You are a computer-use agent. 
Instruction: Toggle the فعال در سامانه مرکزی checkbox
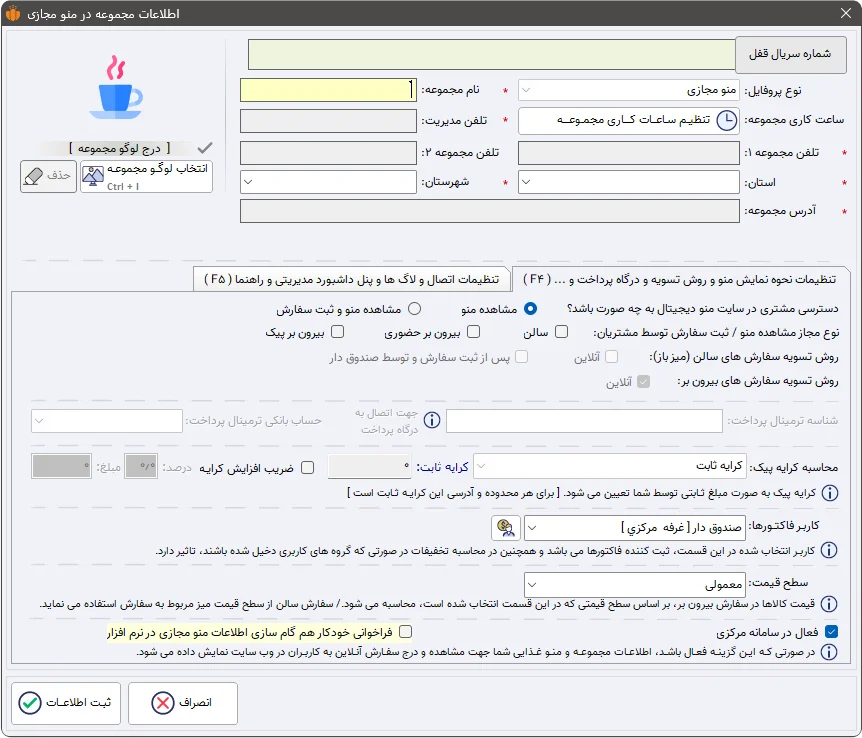pyautogui.click(x=832, y=631)
